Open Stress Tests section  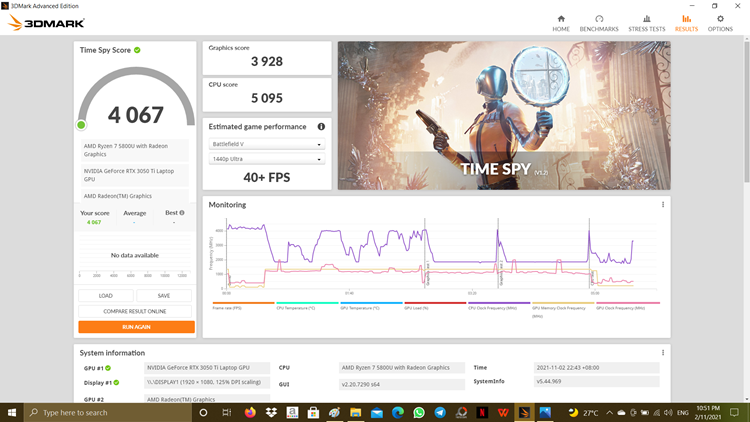click(x=647, y=23)
